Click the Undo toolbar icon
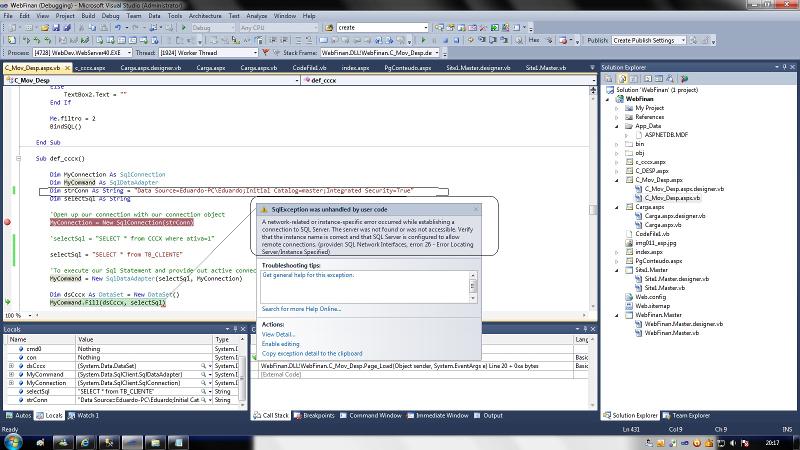 click(x=118, y=28)
